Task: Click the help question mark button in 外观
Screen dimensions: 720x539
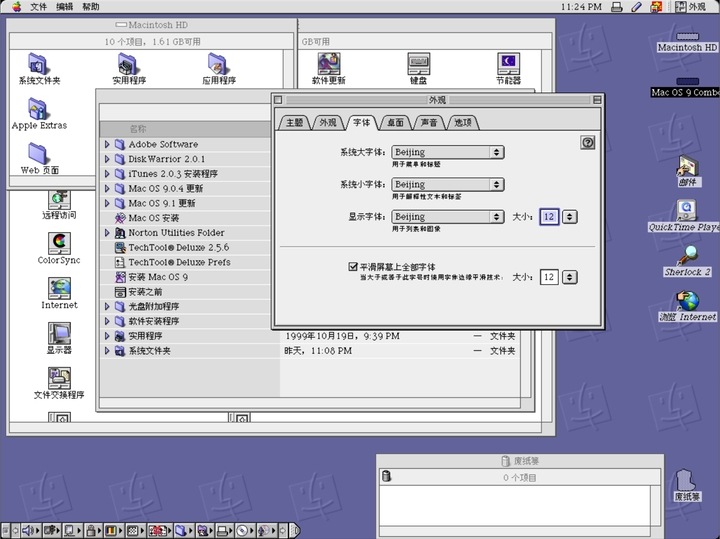Action: pyautogui.click(x=588, y=142)
